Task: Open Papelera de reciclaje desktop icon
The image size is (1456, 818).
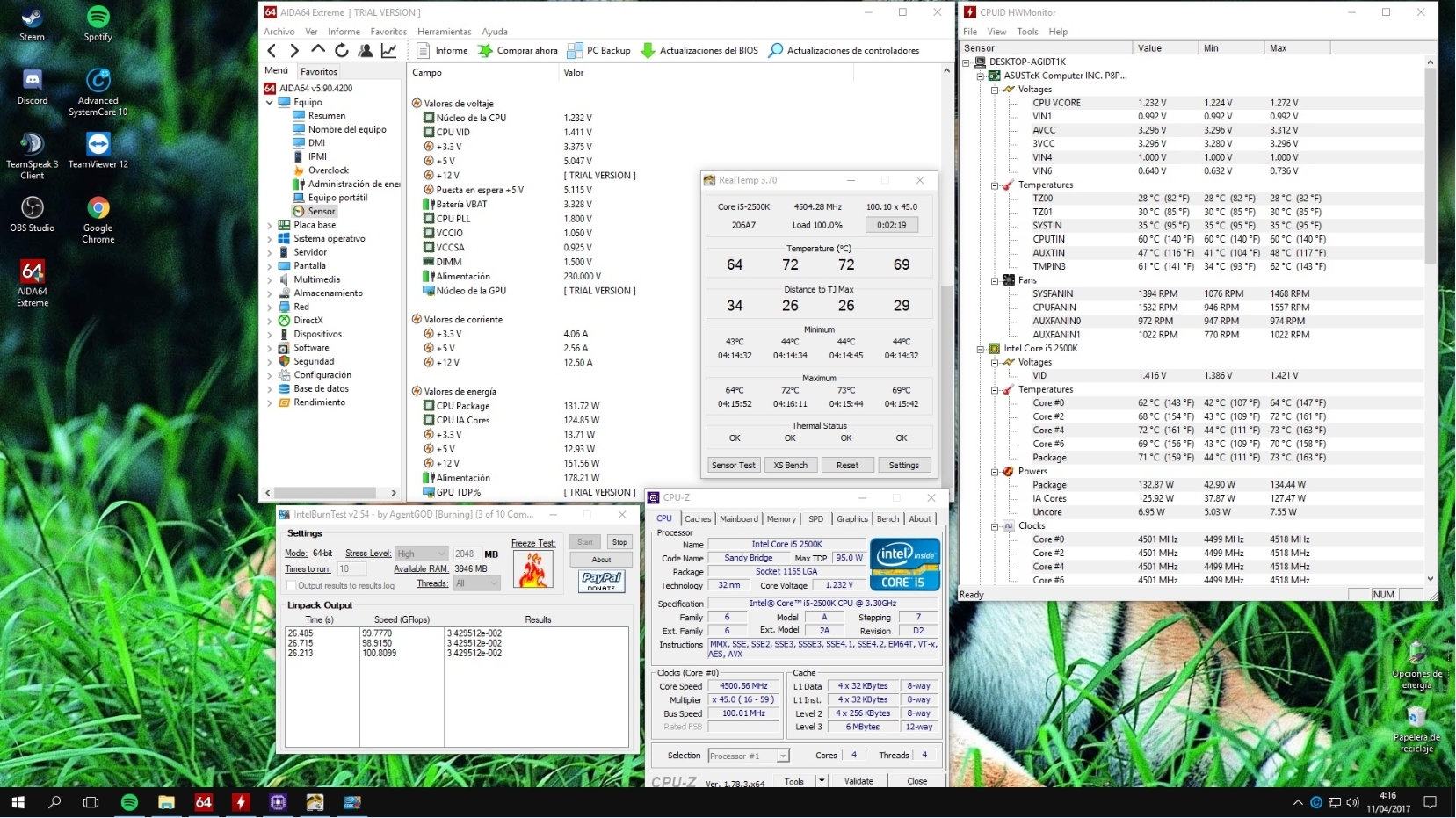Action: click(x=1416, y=730)
